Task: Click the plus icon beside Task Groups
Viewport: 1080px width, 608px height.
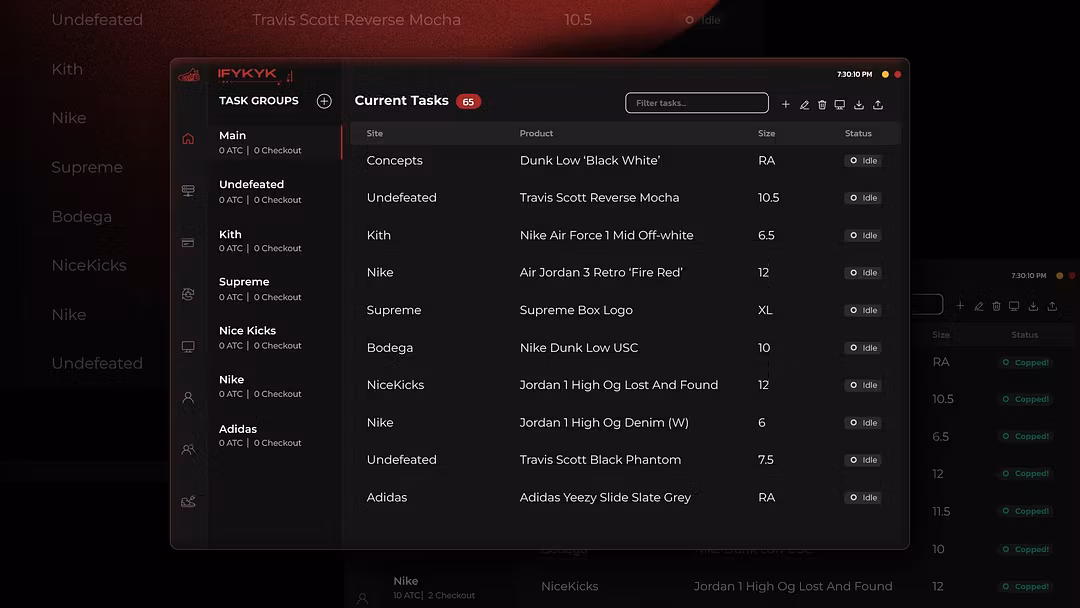Action: click(x=324, y=101)
